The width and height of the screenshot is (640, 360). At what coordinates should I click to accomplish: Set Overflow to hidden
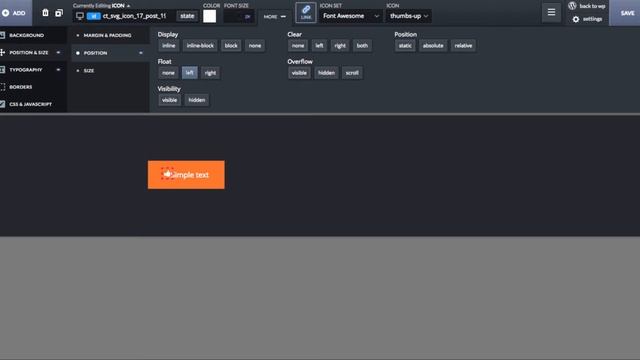point(327,73)
